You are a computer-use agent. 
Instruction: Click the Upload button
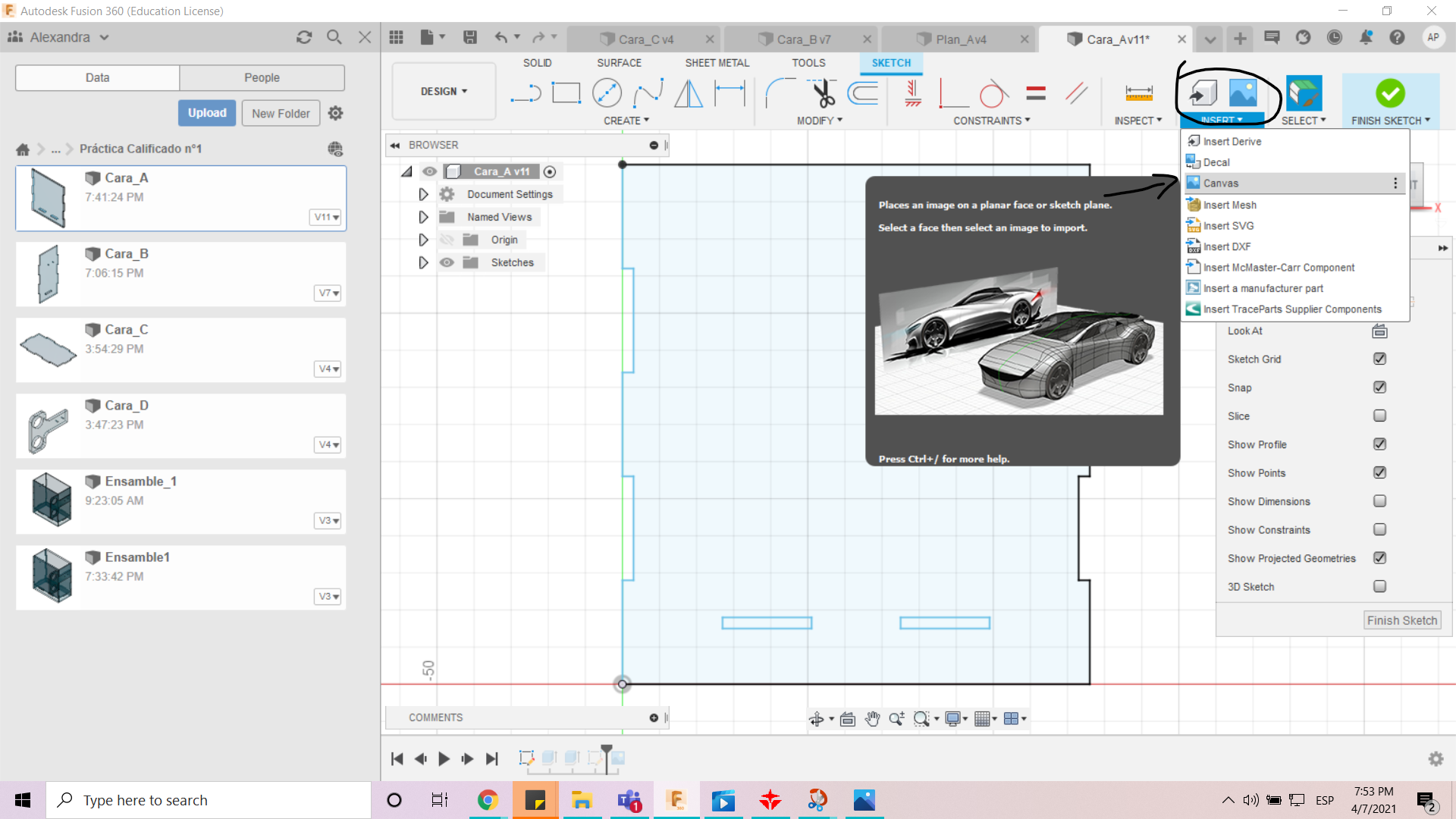tap(207, 113)
